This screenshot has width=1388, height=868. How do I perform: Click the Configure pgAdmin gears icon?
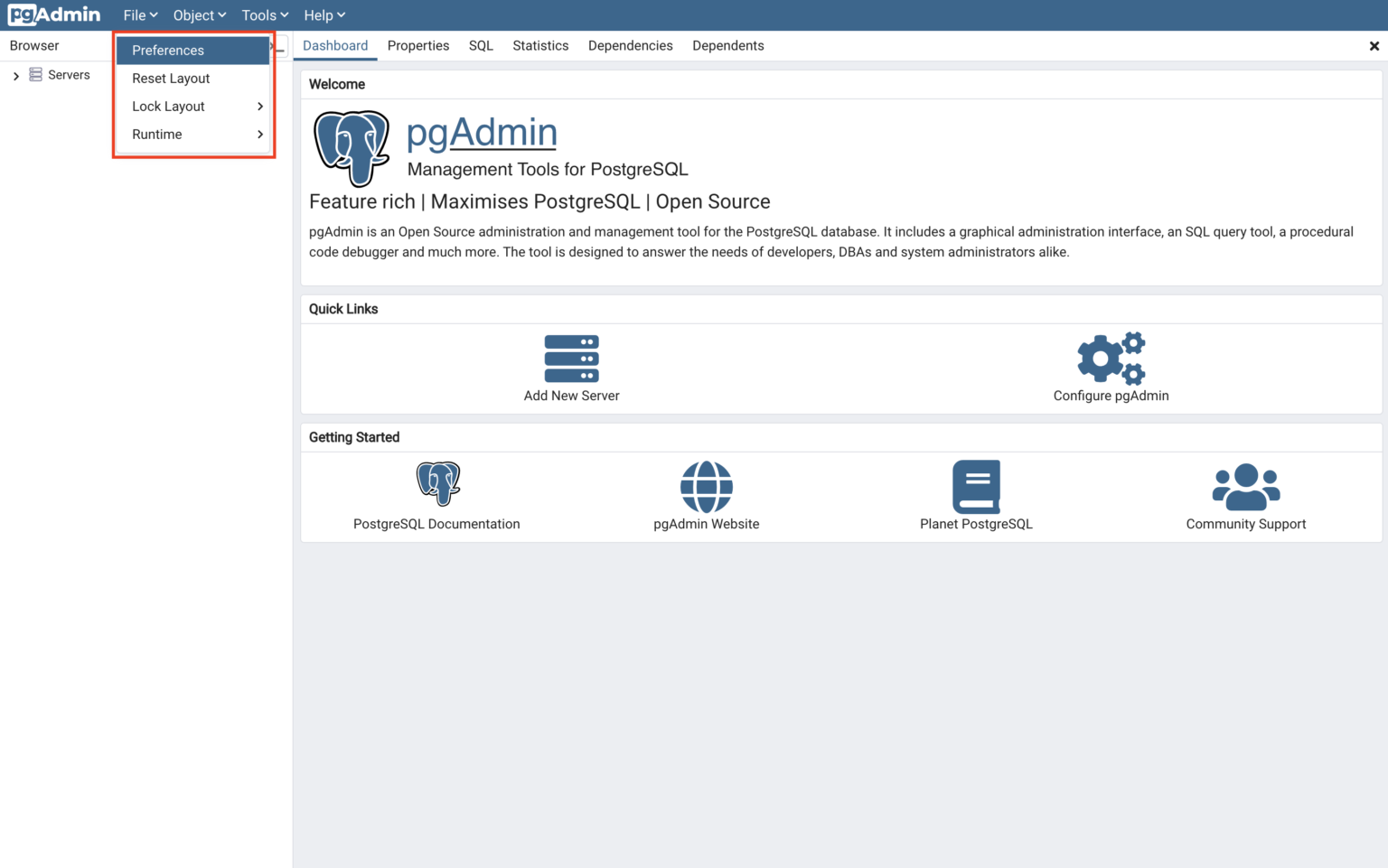pos(1111,359)
